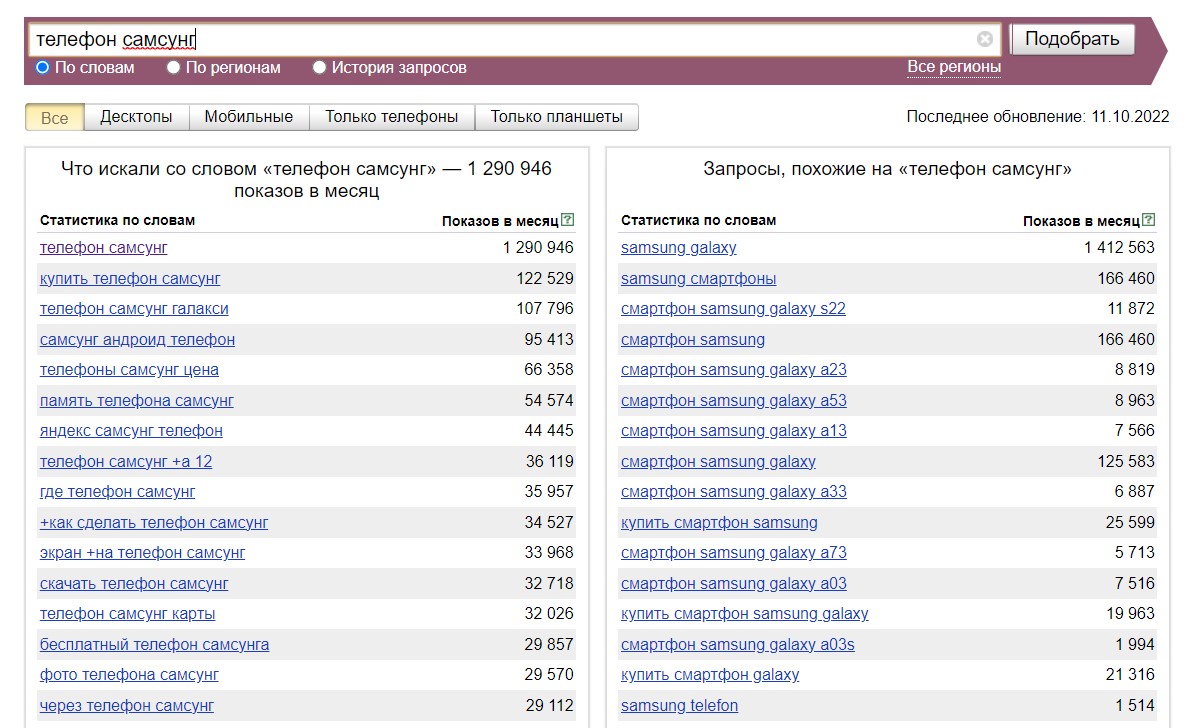Image resolution: width=1190 pixels, height=728 pixels.
Task: Open the samsung смартфоны link
Action: tap(698, 279)
